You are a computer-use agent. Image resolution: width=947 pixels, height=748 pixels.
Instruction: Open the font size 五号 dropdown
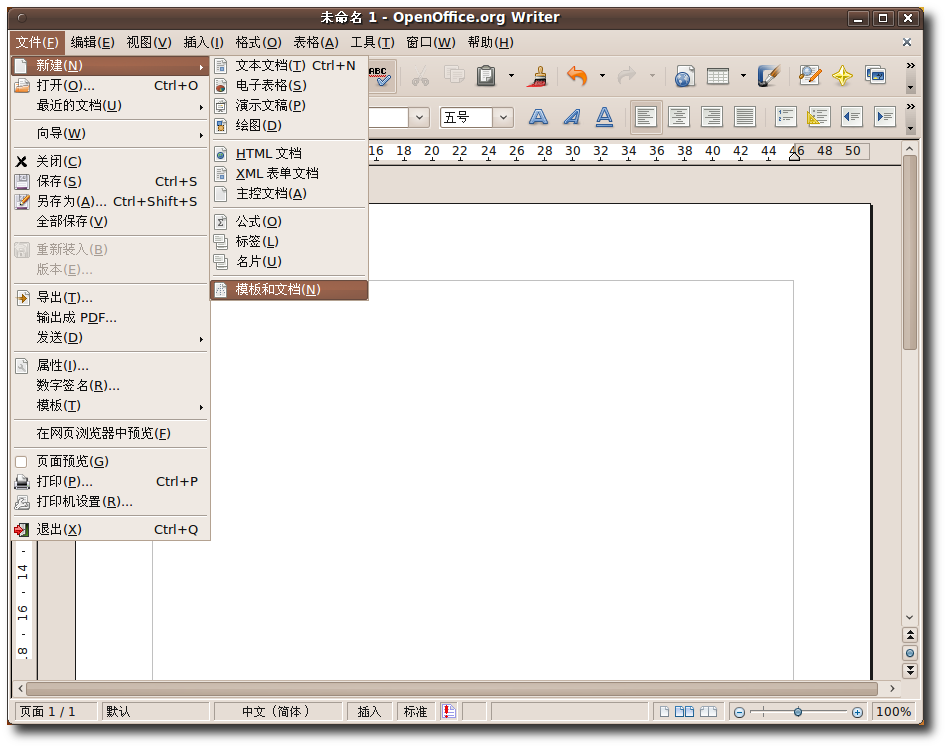(x=504, y=117)
